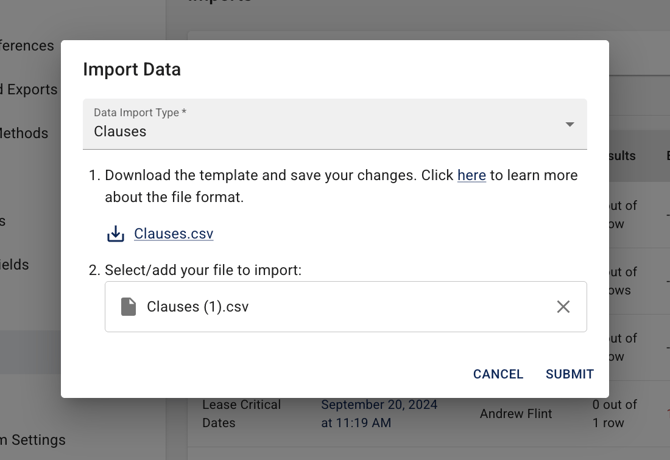Image resolution: width=670 pixels, height=460 pixels.
Task: Click Andrew Flint in the imports table
Action: (516, 413)
